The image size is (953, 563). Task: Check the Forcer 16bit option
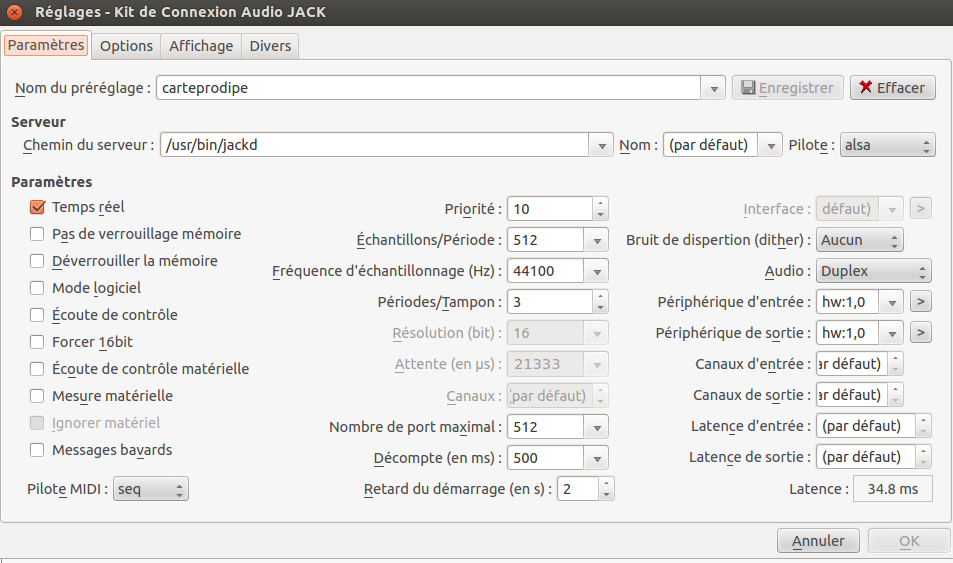click(37, 342)
